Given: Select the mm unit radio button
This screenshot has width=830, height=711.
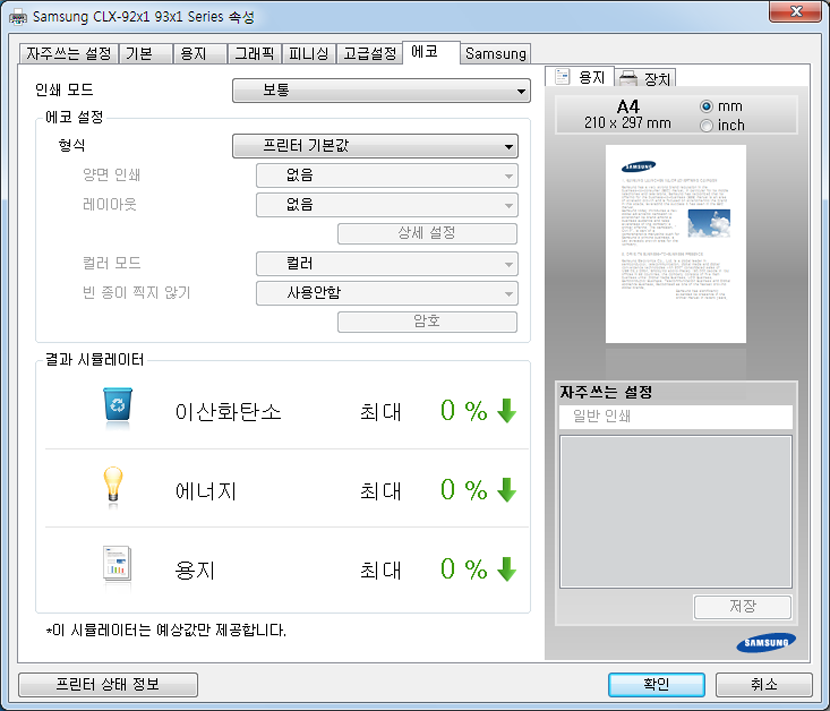Looking at the screenshot, I should [x=706, y=106].
